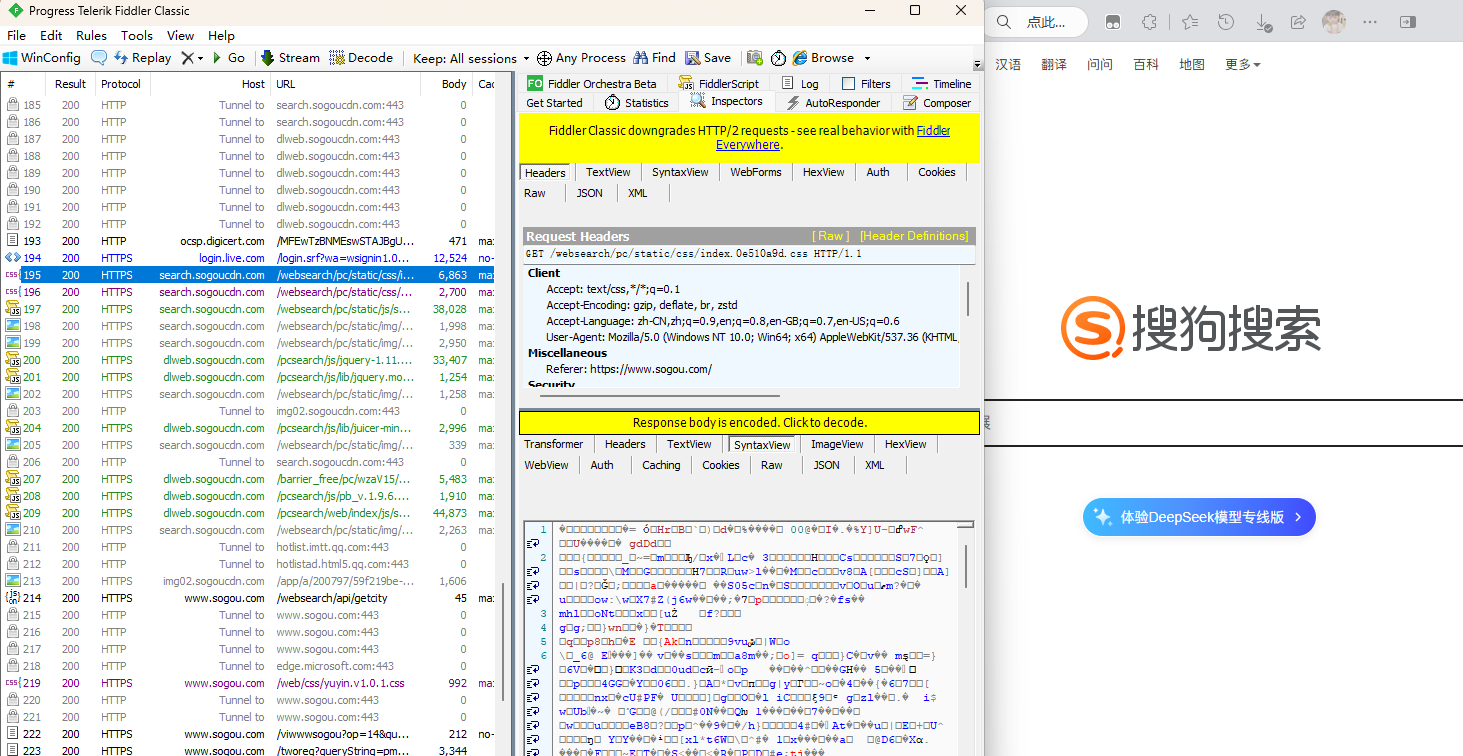This screenshot has width=1463, height=756.
Task: Open the Timeline tab
Action: pos(942,84)
